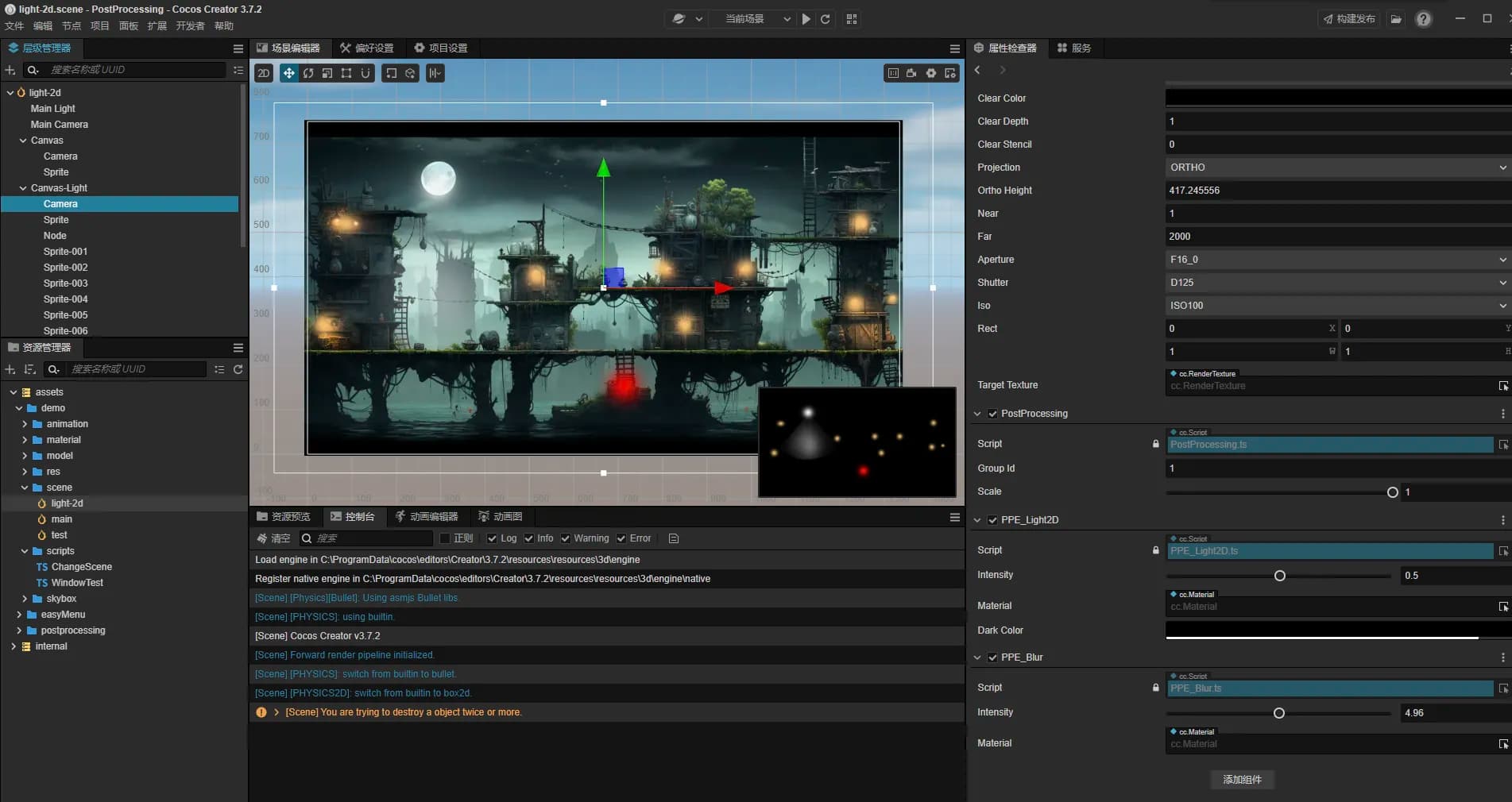Click the 构建发布 button
This screenshot has width=1512, height=802.
(1348, 19)
